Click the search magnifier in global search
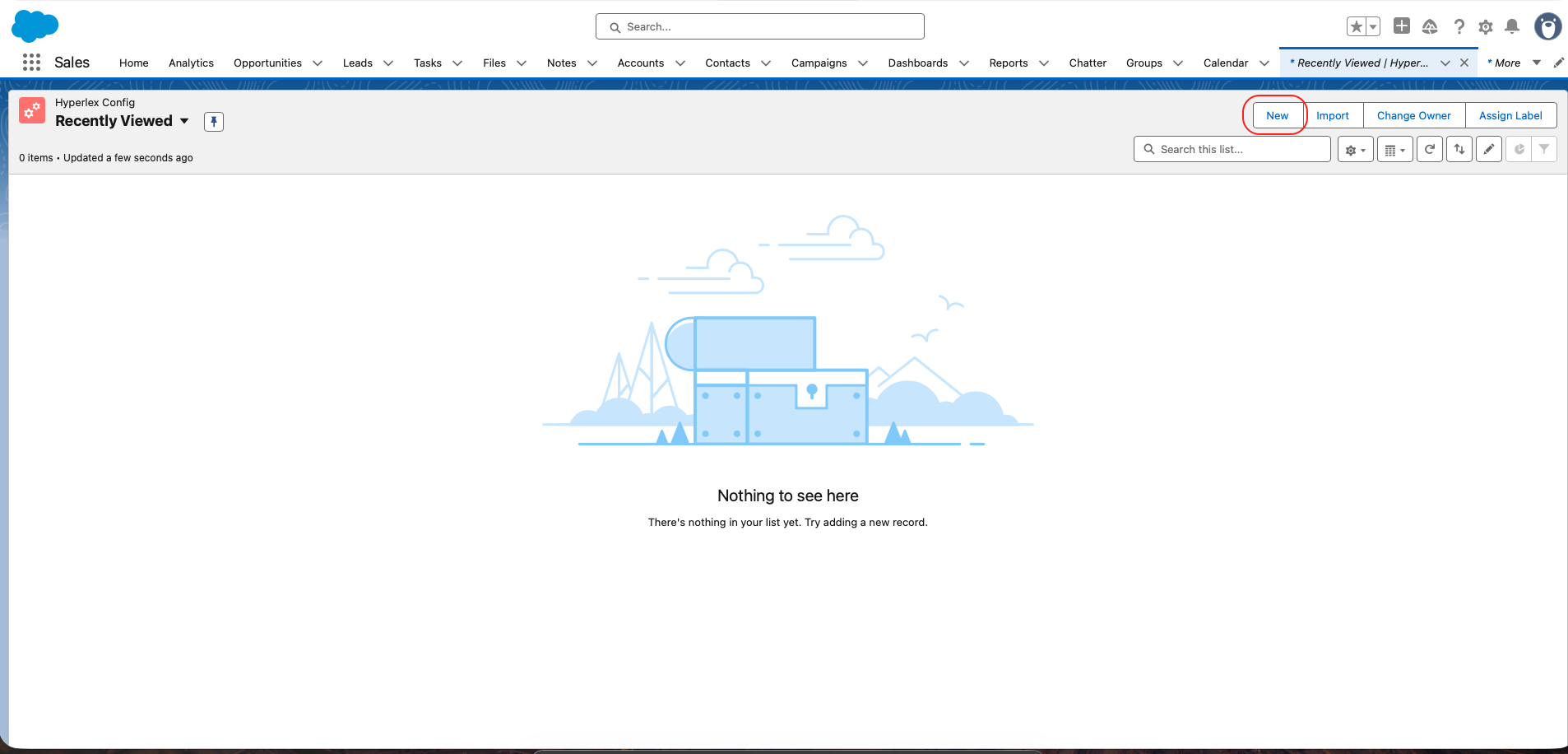 615,27
